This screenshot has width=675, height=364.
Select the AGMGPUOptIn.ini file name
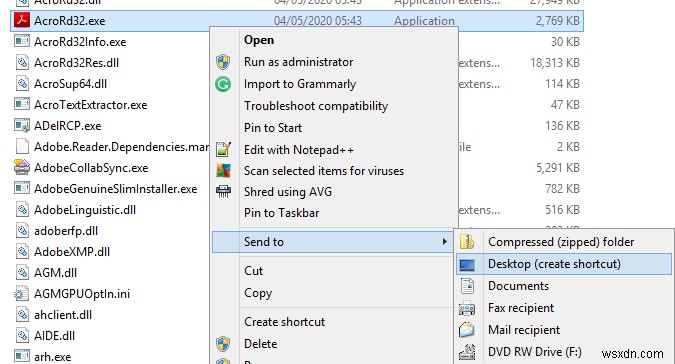point(82,294)
